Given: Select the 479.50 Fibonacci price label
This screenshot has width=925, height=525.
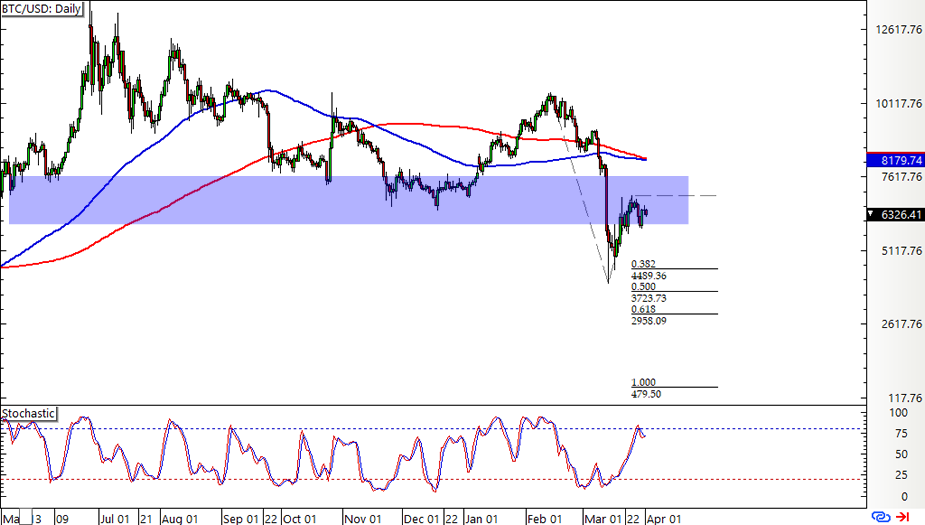Looking at the screenshot, I should tap(646, 394).
